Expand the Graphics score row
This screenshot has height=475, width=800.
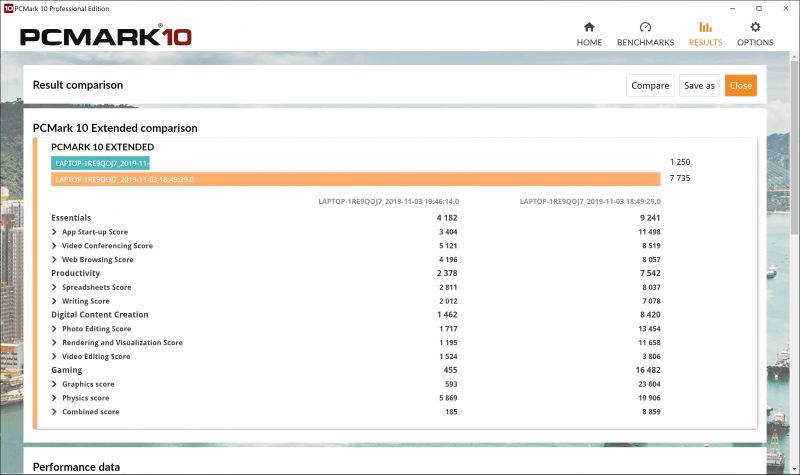coord(54,384)
